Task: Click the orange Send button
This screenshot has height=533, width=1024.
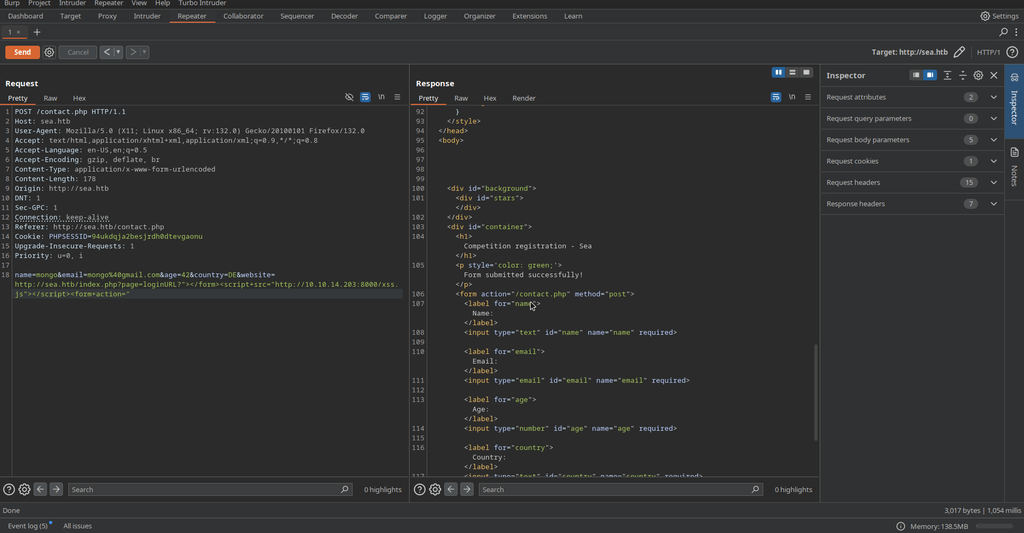Action: (22, 52)
